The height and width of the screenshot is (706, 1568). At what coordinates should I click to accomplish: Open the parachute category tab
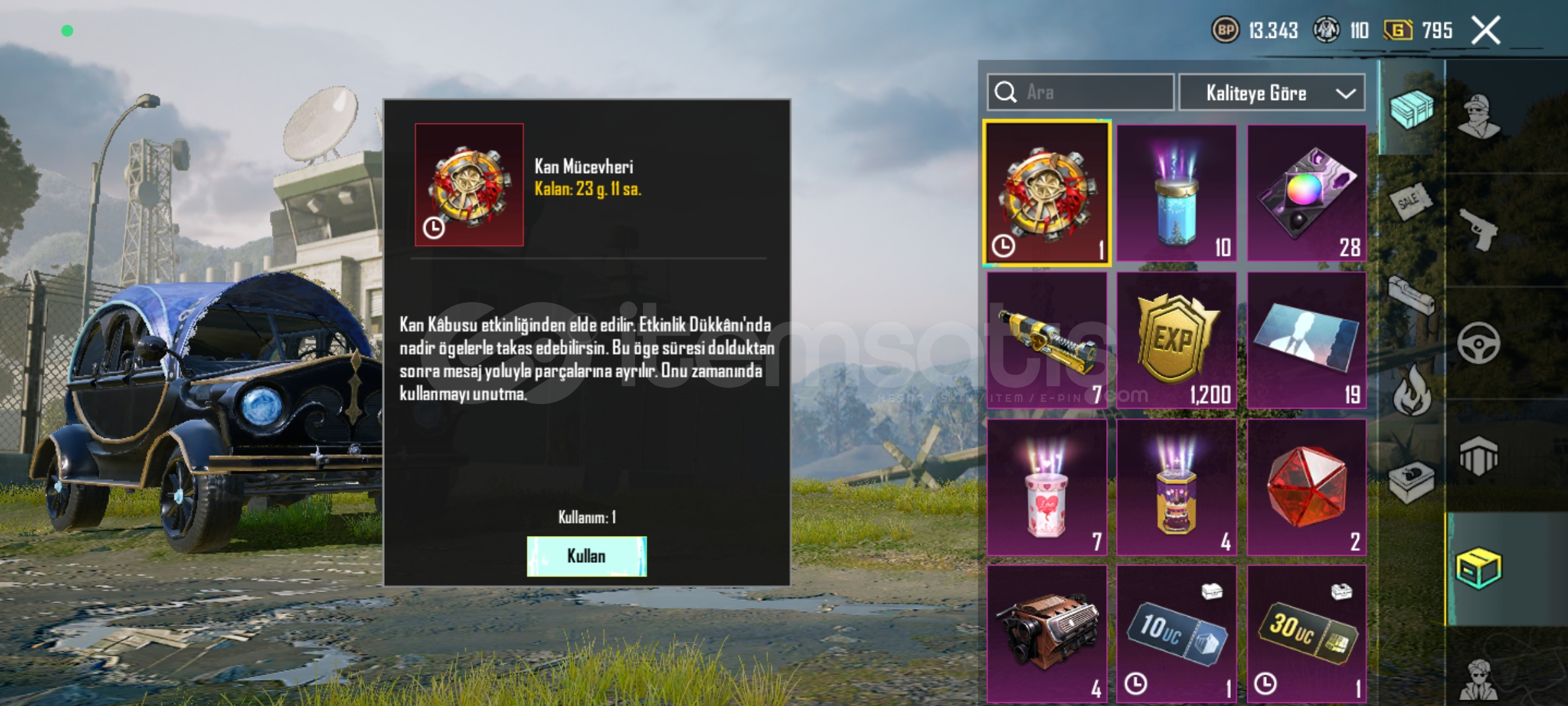point(1479,456)
